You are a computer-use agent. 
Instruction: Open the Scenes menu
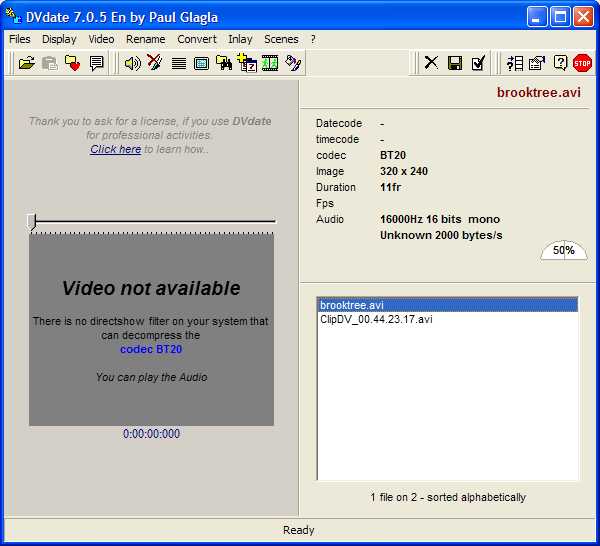tap(281, 39)
